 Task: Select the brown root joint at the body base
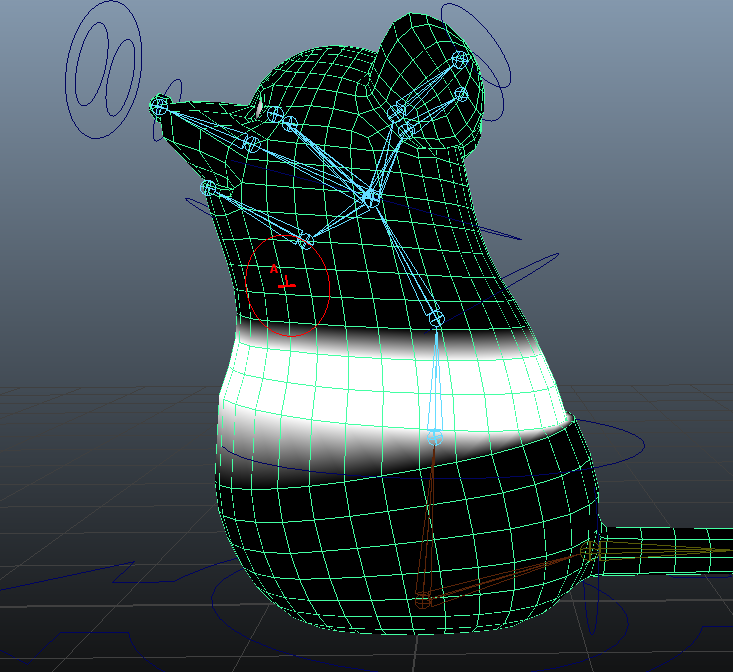pos(424,599)
